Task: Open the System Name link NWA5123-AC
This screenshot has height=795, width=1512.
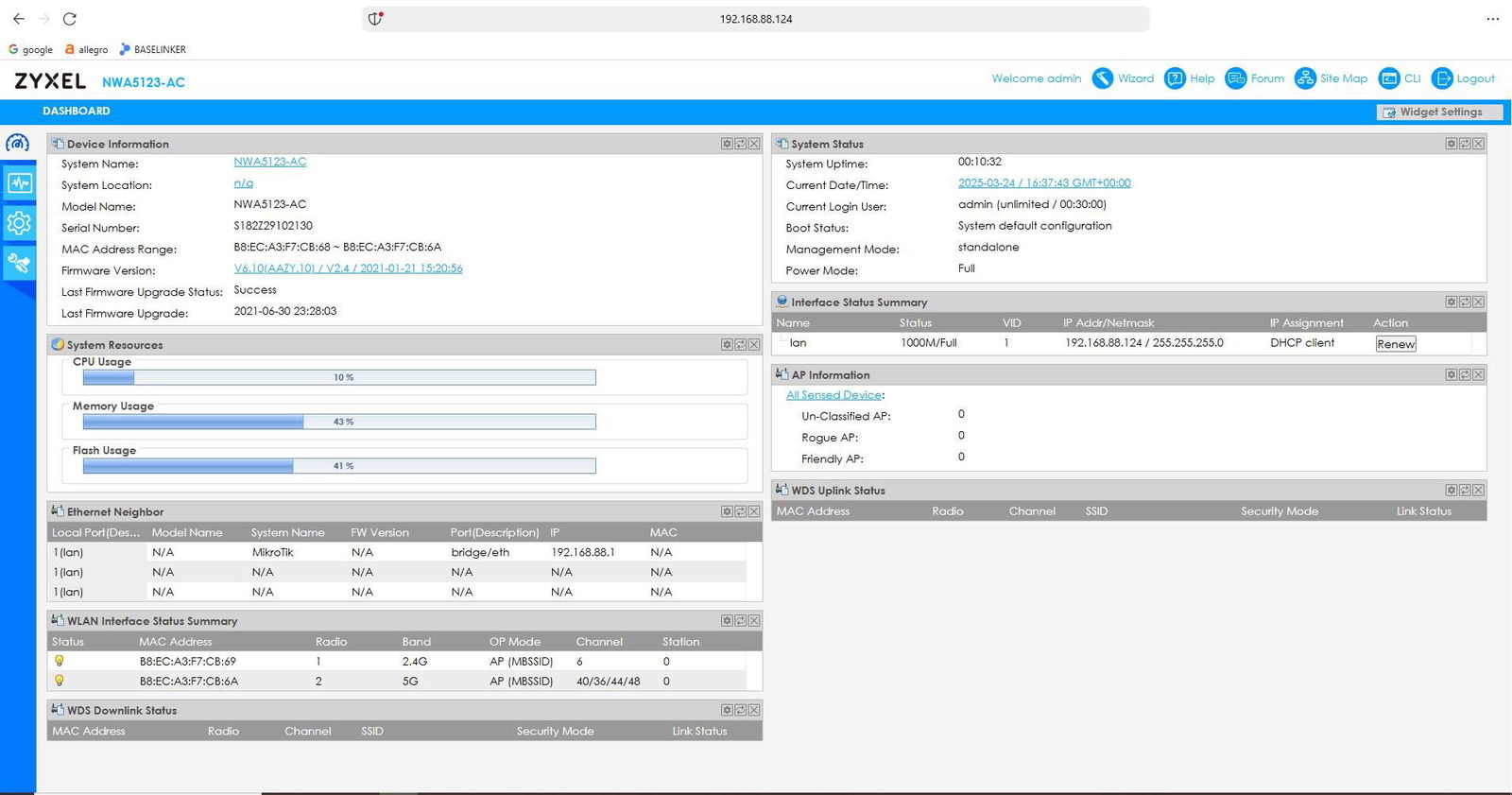Action: pos(270,162)
